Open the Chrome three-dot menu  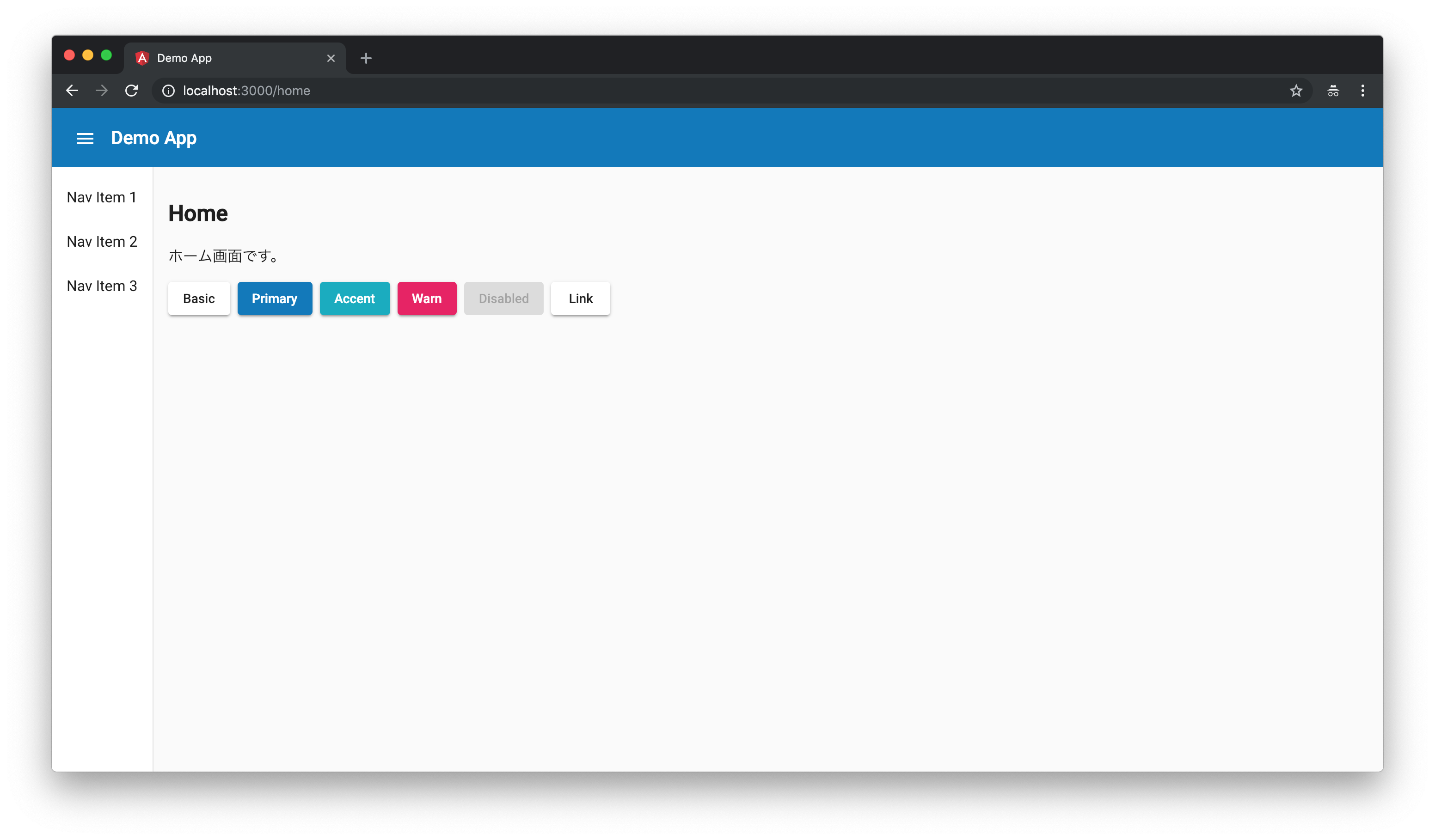(1363, 91)
